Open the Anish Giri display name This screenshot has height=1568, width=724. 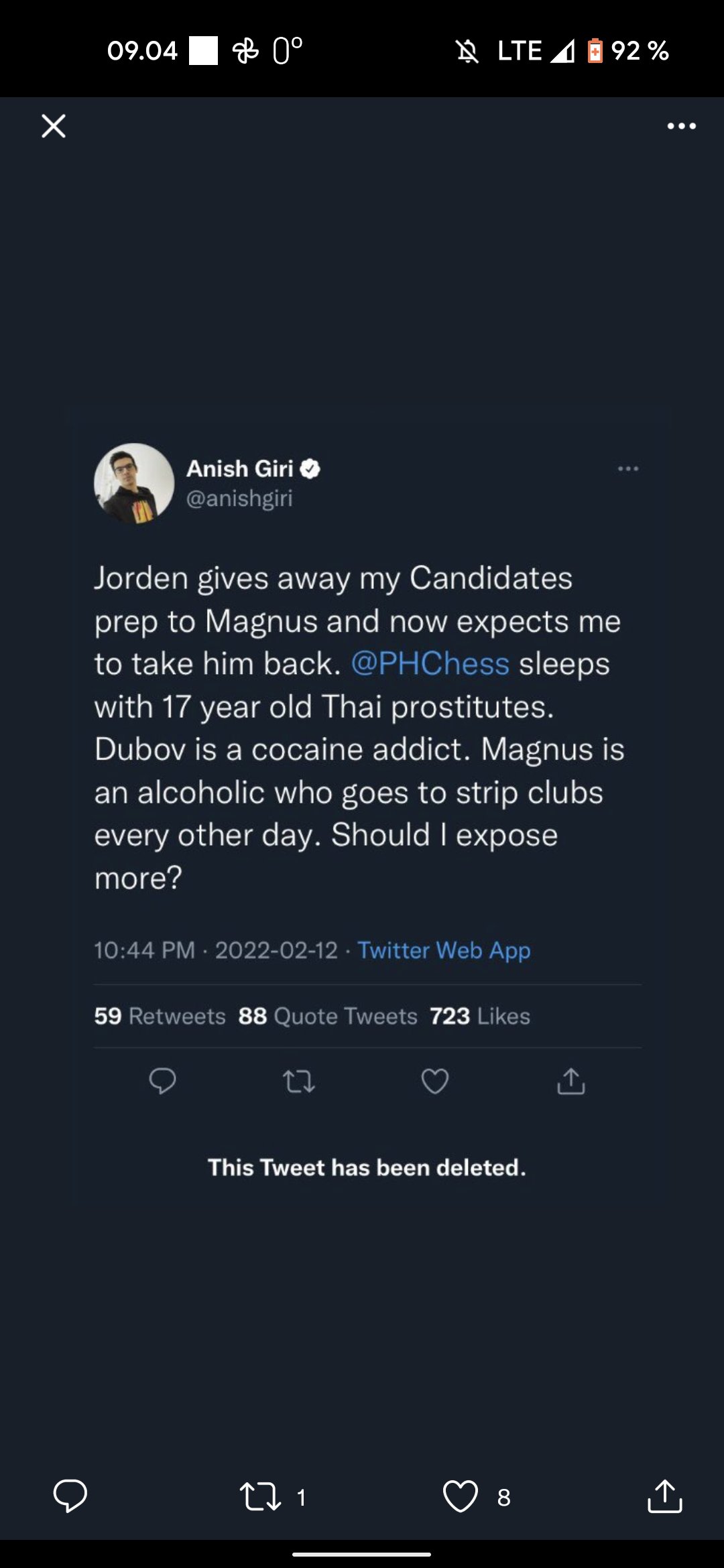pyautogui.click(x=240, y=468)
